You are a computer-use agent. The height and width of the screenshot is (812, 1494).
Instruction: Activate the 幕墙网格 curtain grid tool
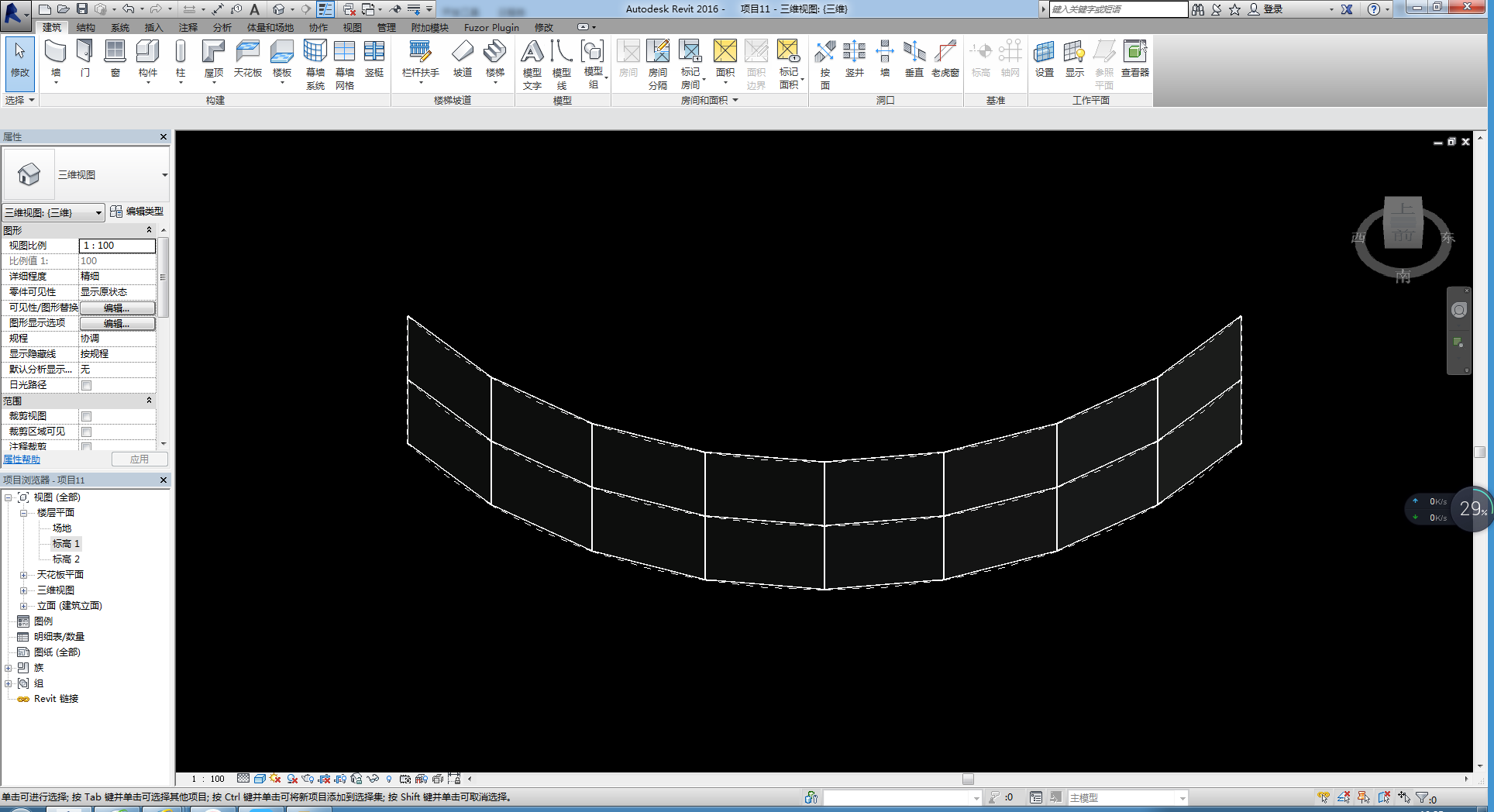click(x=344, y=64)
